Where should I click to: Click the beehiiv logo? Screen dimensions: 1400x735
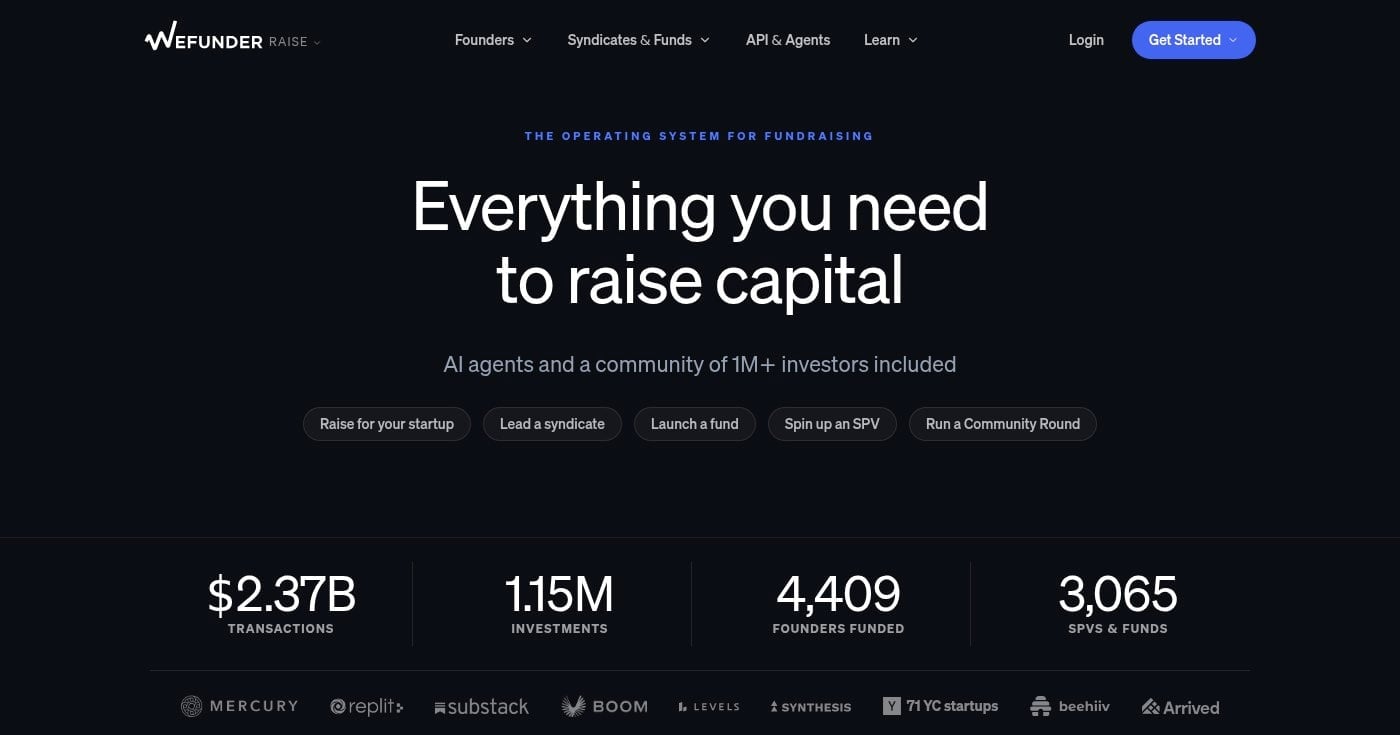point(1069,706)
